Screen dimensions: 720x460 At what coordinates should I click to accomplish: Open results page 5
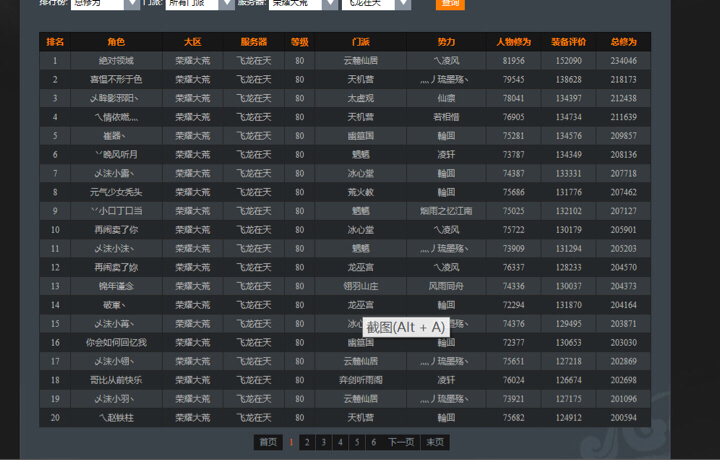[357, 442]
